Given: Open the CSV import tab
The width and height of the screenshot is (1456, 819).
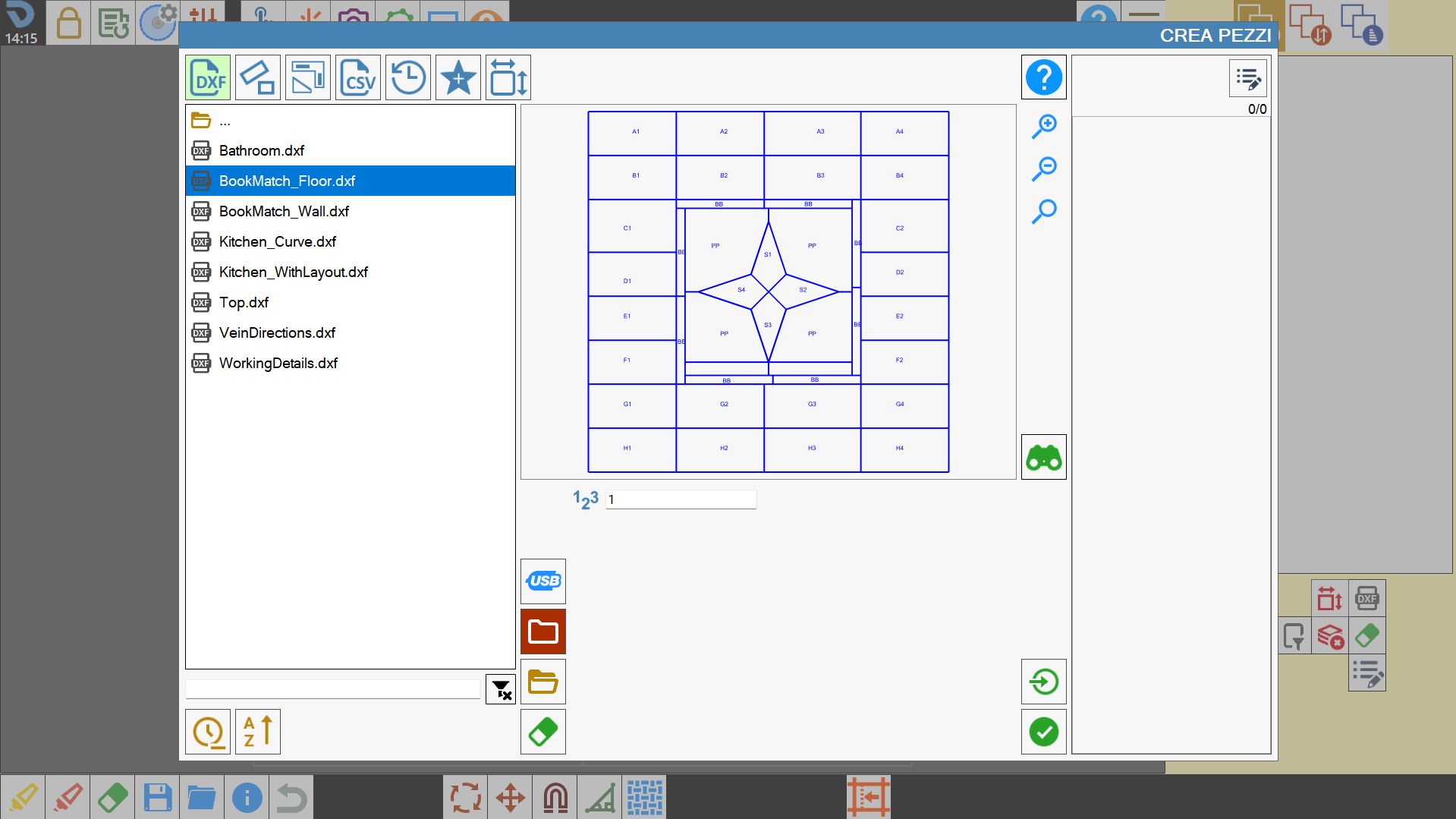Looking at the screenshot, I should (x=358, y=77).
